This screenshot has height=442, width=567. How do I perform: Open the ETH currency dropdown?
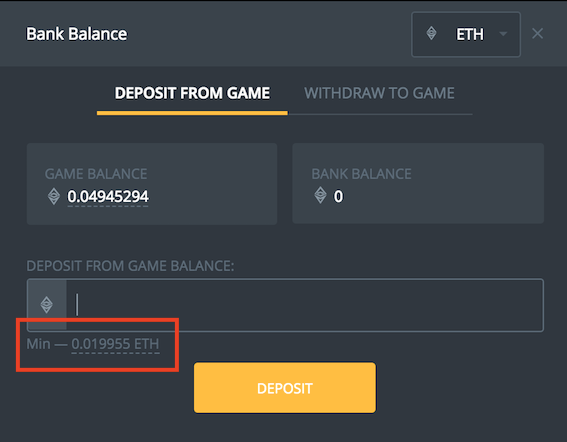466,34
